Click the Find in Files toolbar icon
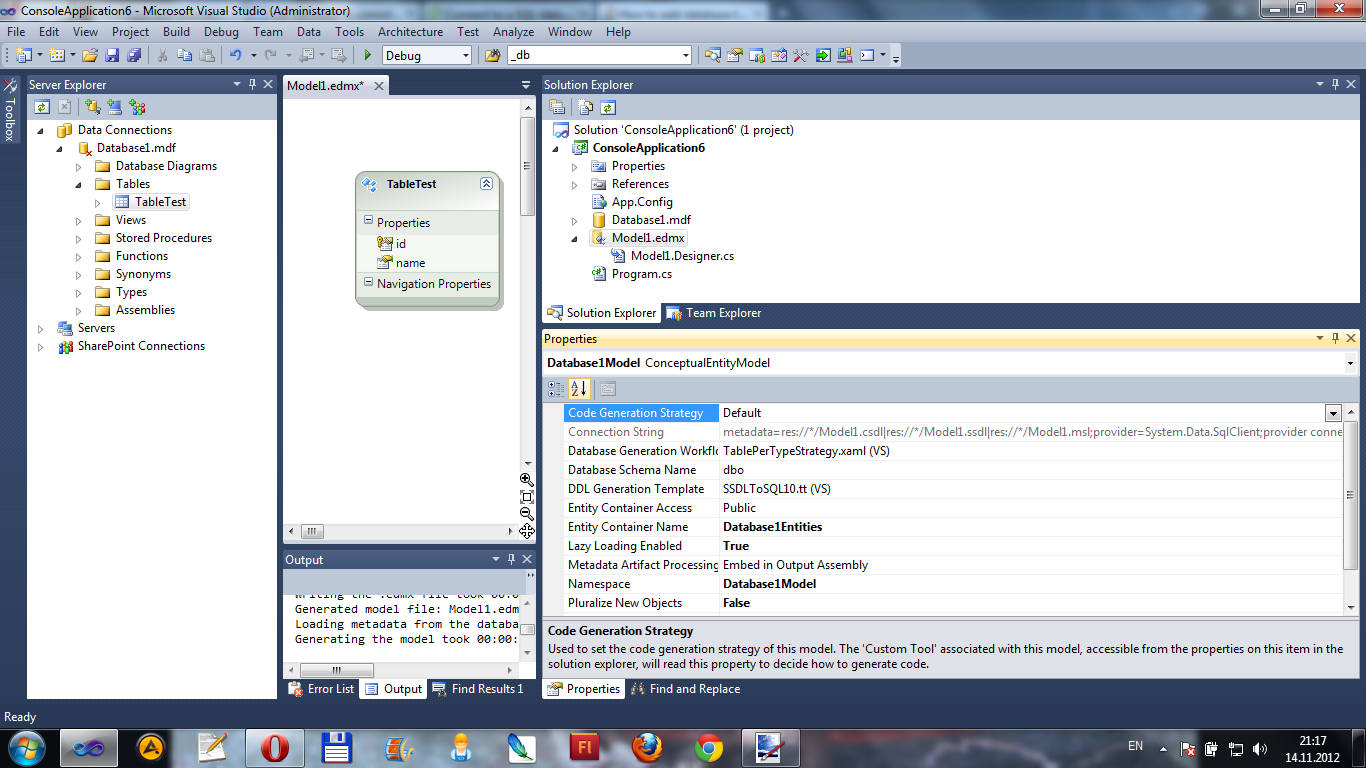The height and width of the screenshot is (768, 1366). click(x=492, y=56)
